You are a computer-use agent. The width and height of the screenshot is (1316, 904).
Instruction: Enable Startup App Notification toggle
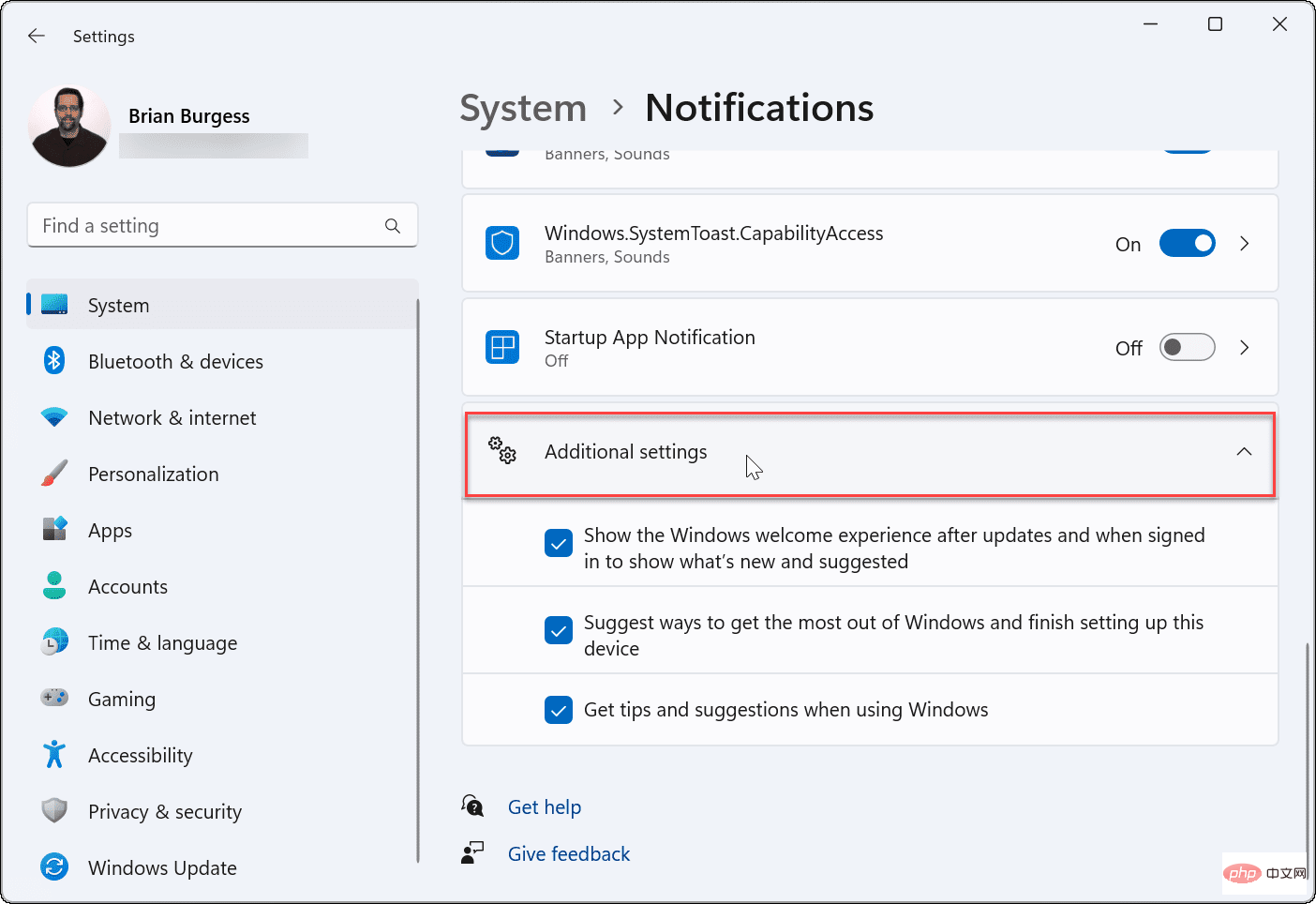(1187, 347)
